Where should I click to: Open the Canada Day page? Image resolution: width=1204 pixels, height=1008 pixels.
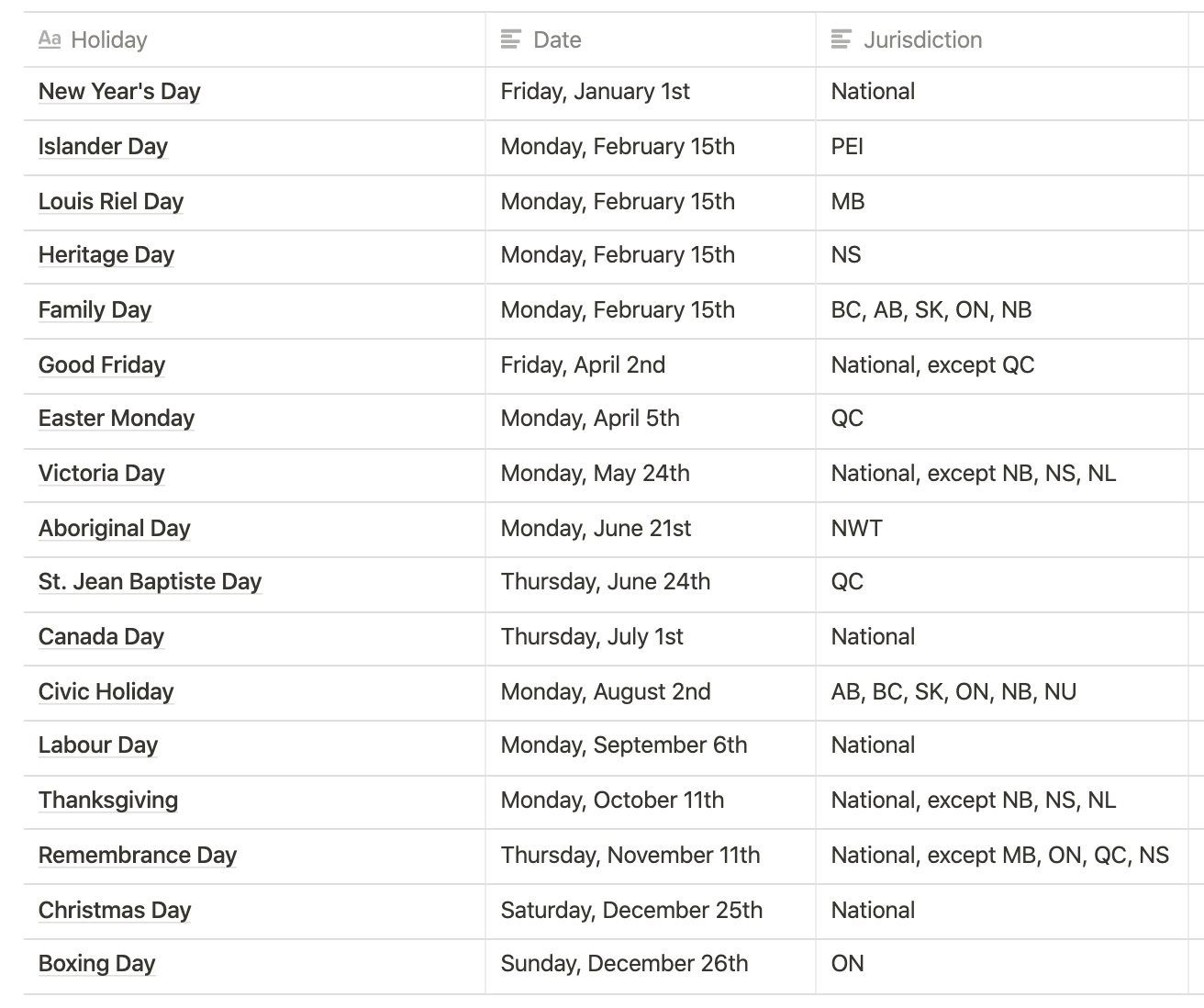click(101, 637)
